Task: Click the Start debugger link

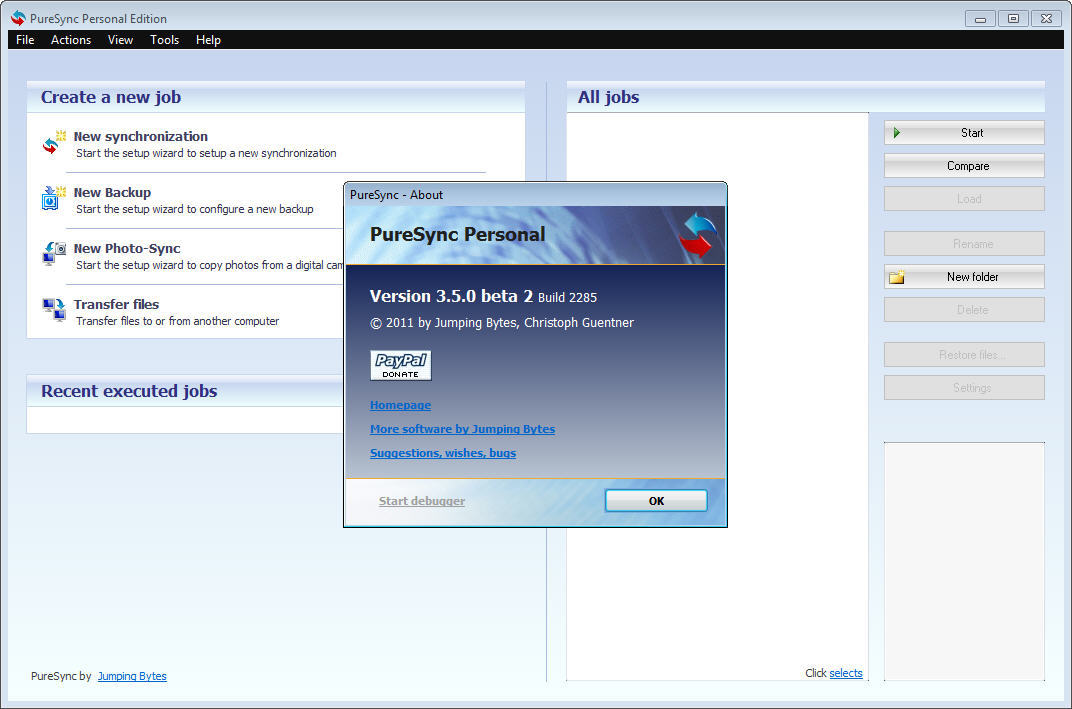Action: point(422,500)
